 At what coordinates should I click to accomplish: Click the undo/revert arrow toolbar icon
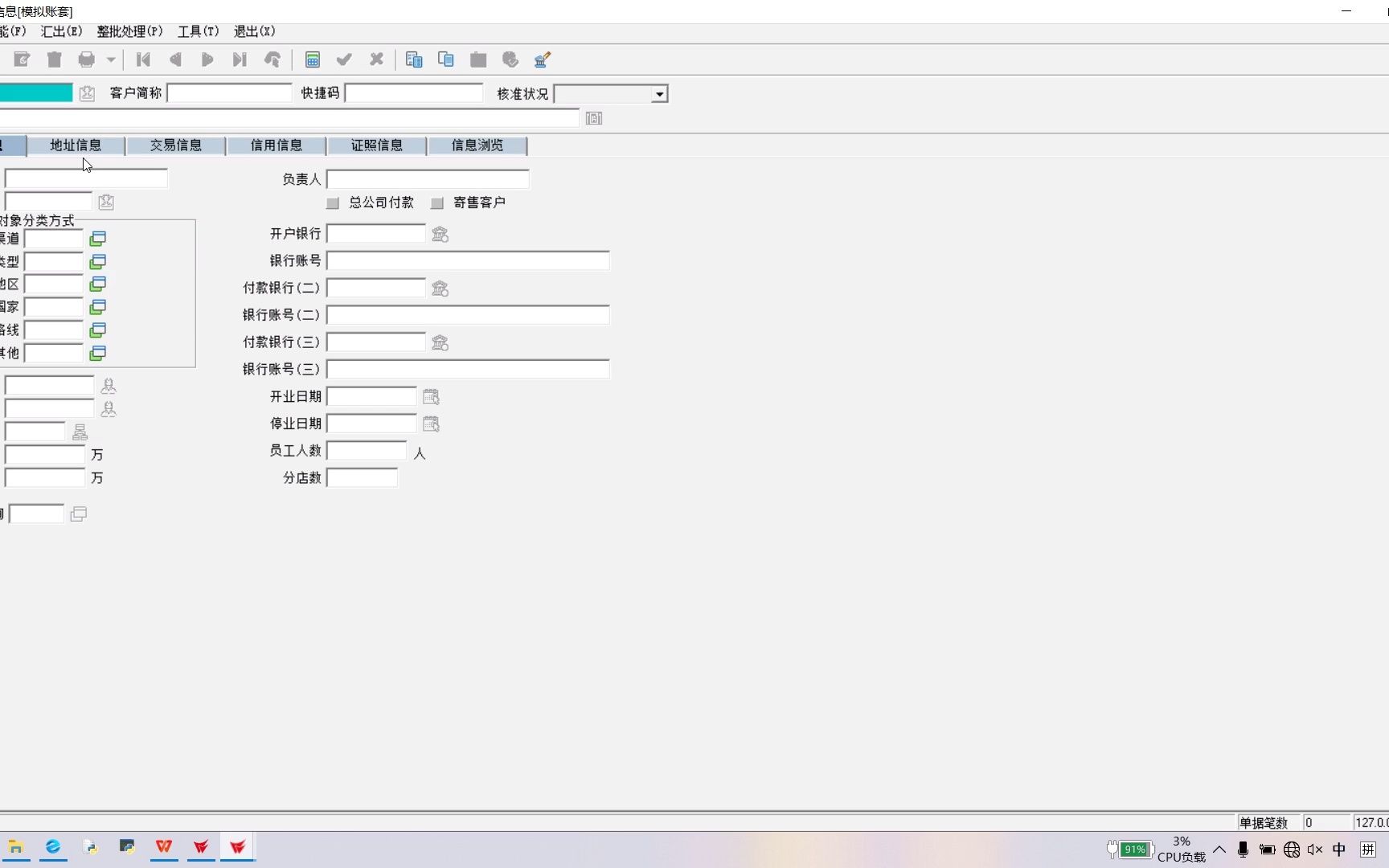[x=272, y=59]
